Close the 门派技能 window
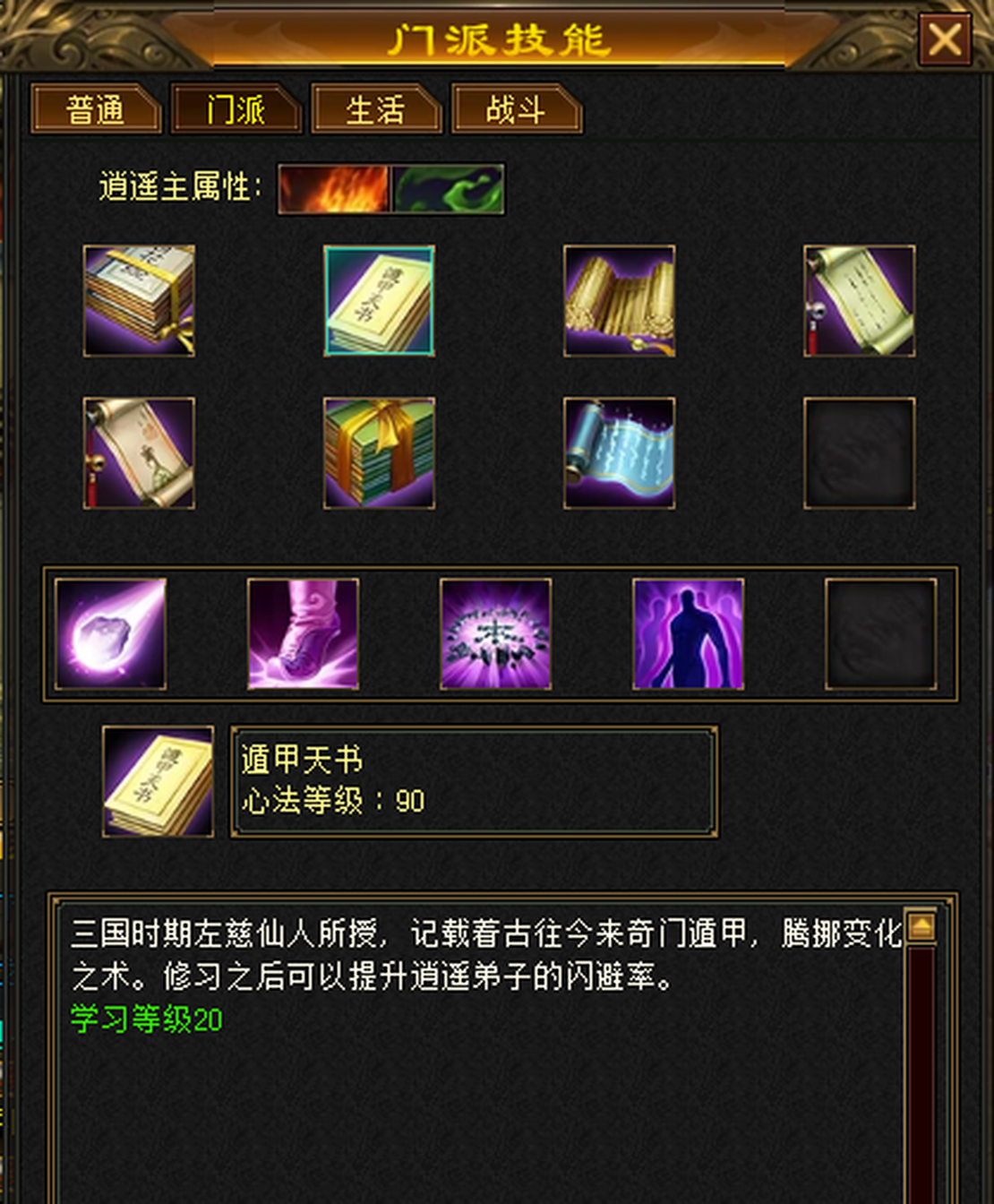The height and width of the screenshot is (1204, 994). coord(946,39)
